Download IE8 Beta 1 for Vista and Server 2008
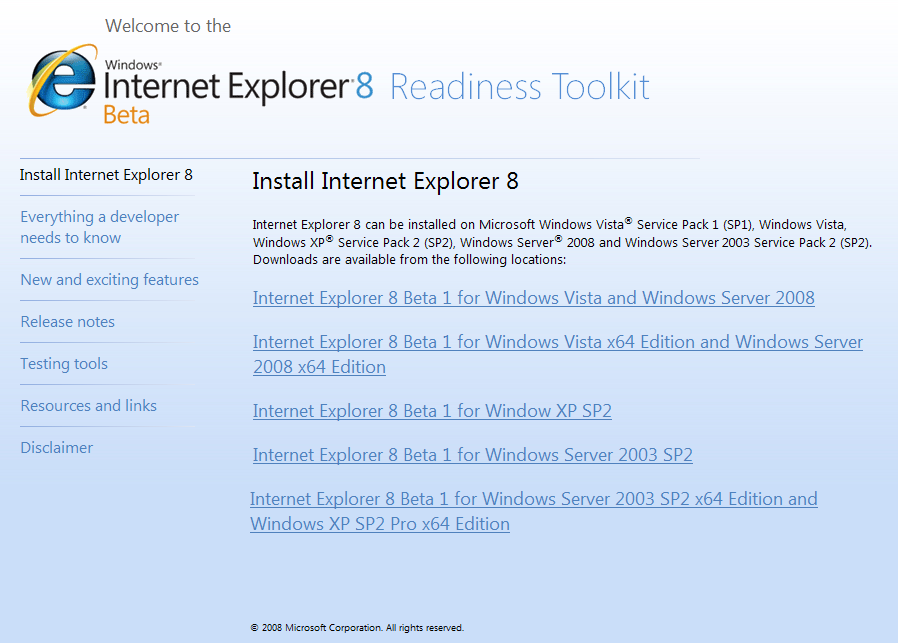 [x=534, y=298]
